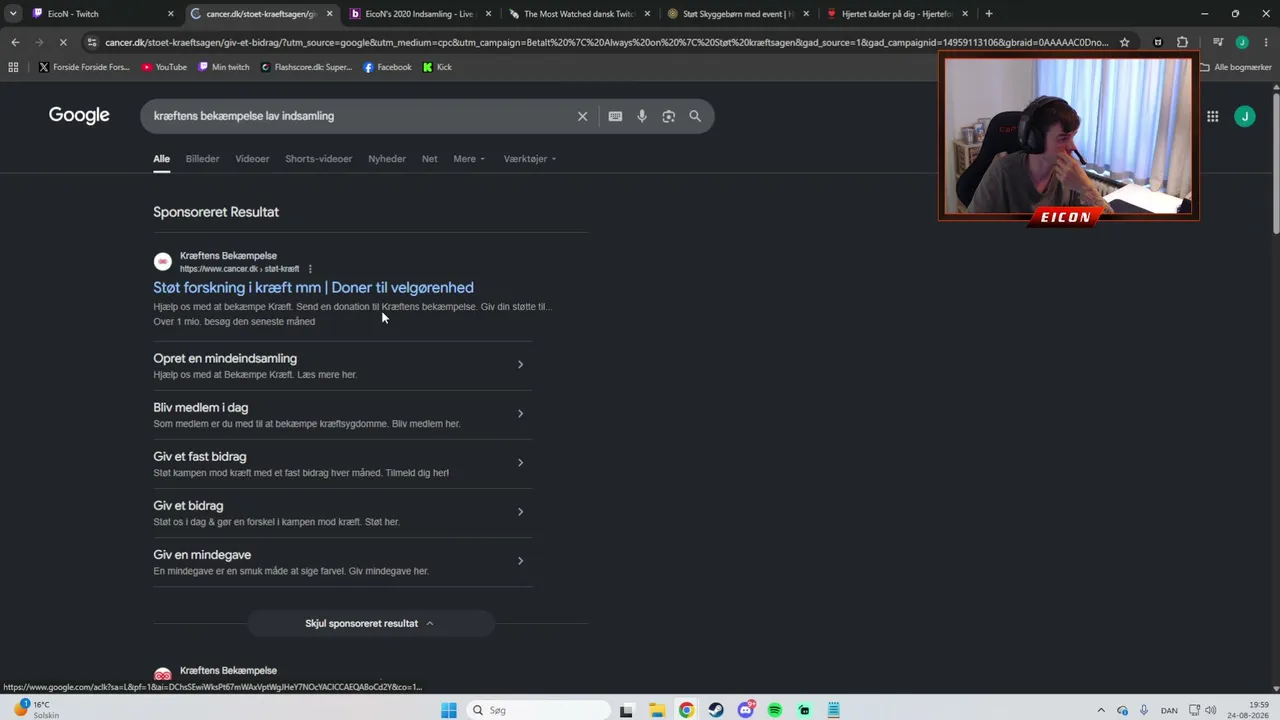
Task: Collapse via Skjul sponsoreret resultat
Action: (x=370, y=623)
